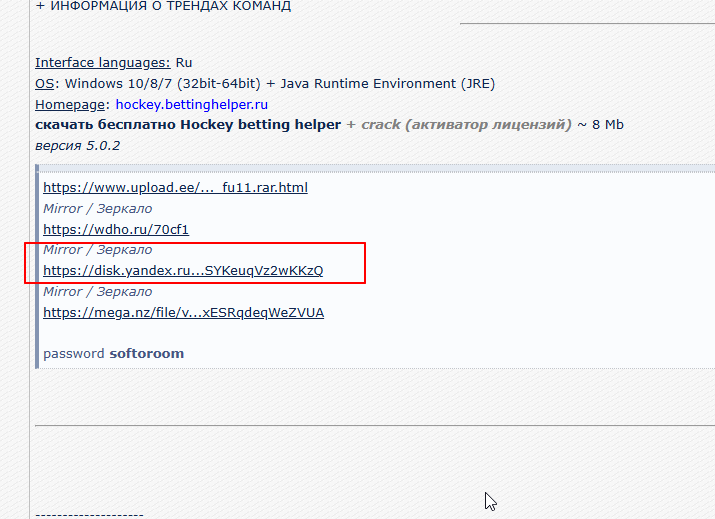Screen dimensions: 715x519
Task: Click the 'Homepage' underlined label
Action: (70, 105)
